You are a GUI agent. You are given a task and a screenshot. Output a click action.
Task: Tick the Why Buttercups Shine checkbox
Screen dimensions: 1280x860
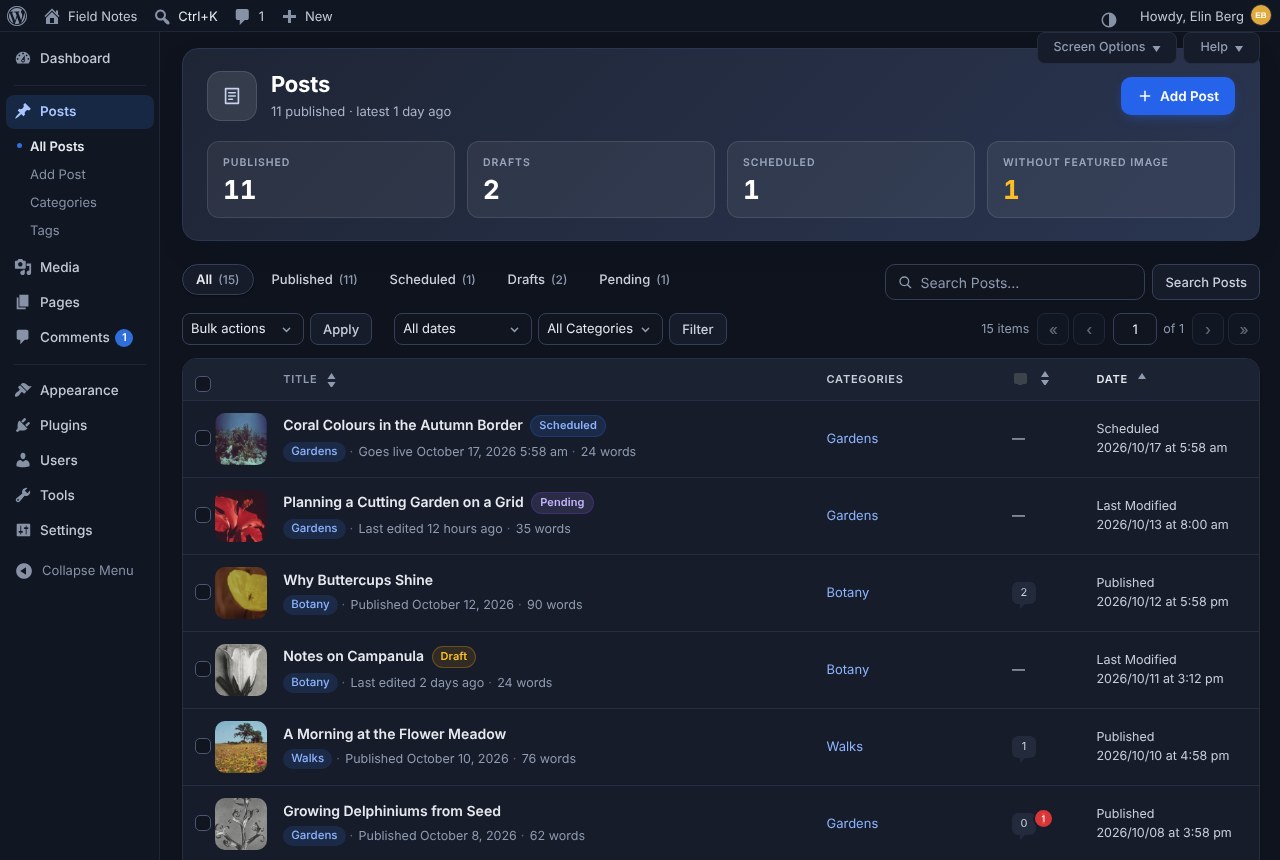pyautogui.click(x=202, y=592)
